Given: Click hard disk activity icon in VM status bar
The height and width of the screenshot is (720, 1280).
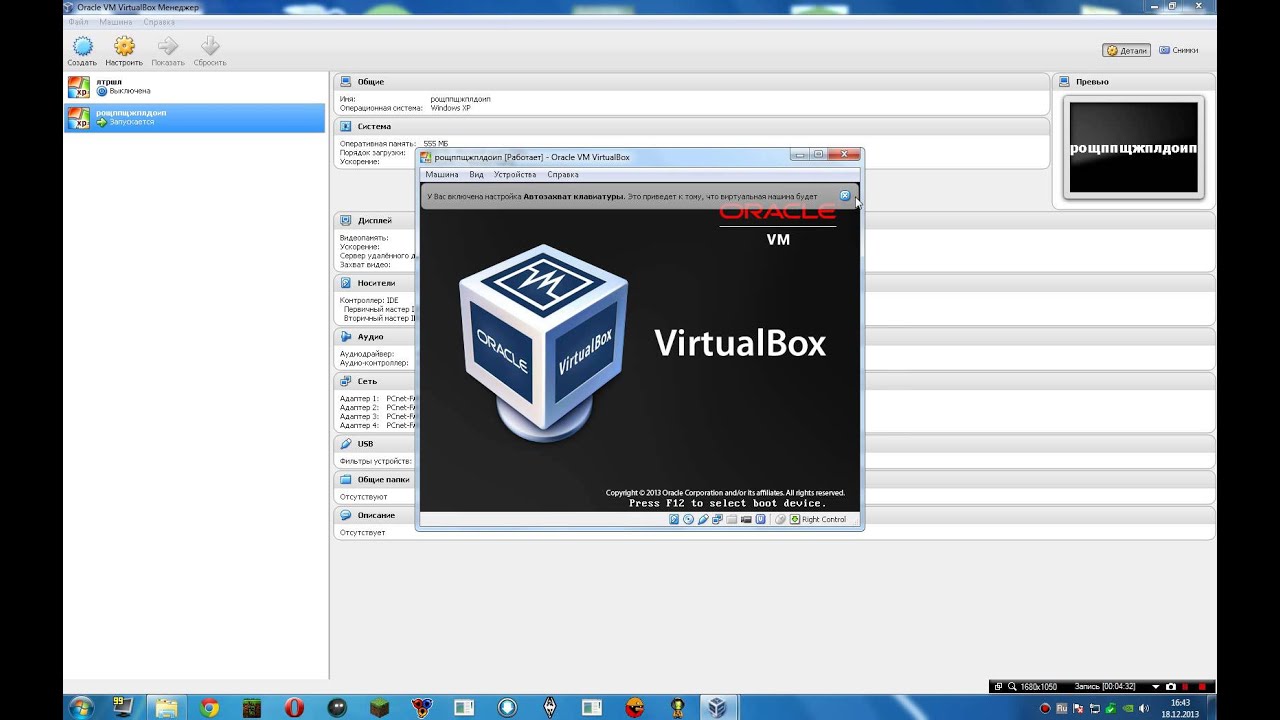Looking at the screenshot, I should point(674,519).
